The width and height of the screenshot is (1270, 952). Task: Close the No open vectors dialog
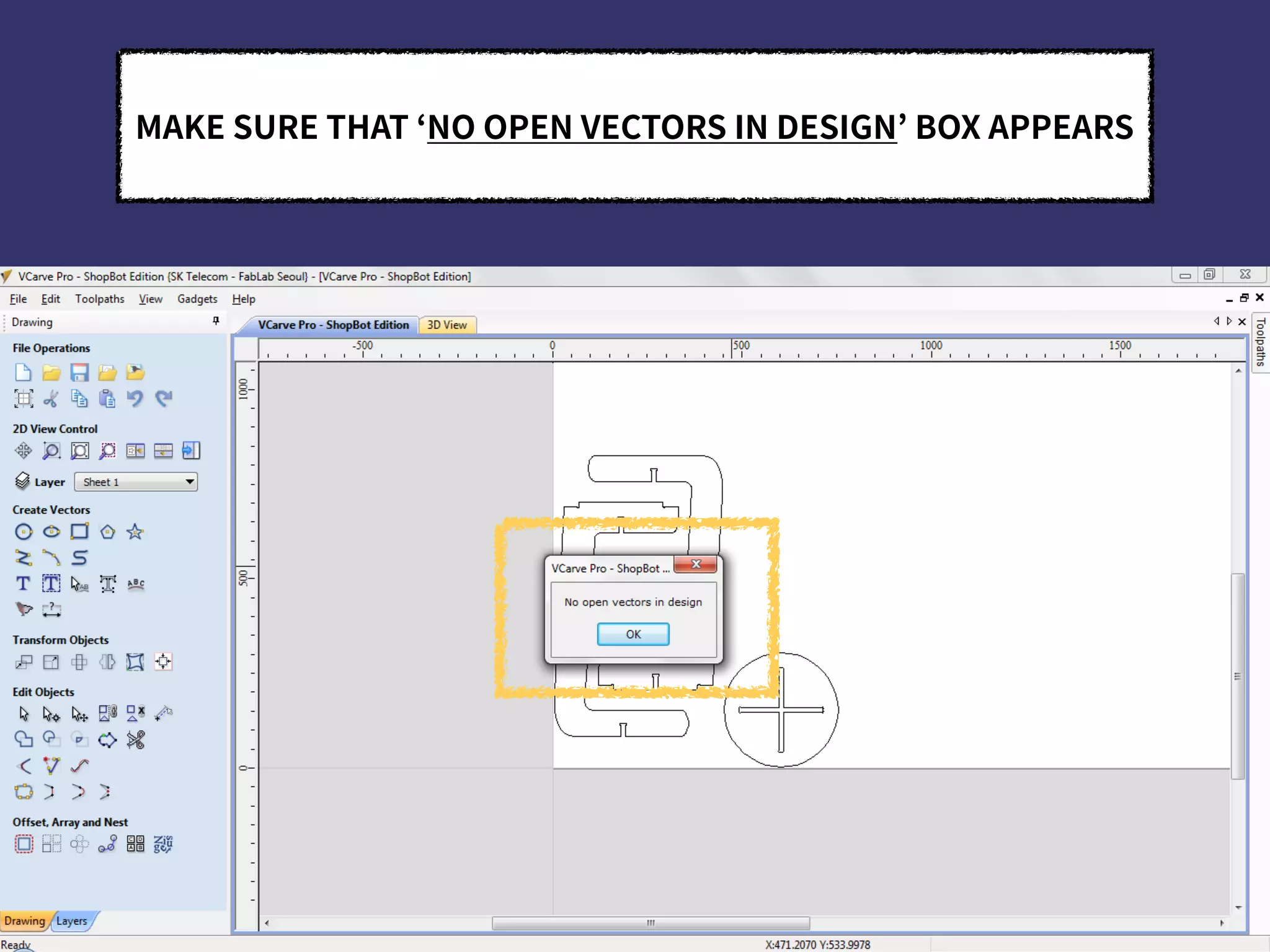point(696,564)
